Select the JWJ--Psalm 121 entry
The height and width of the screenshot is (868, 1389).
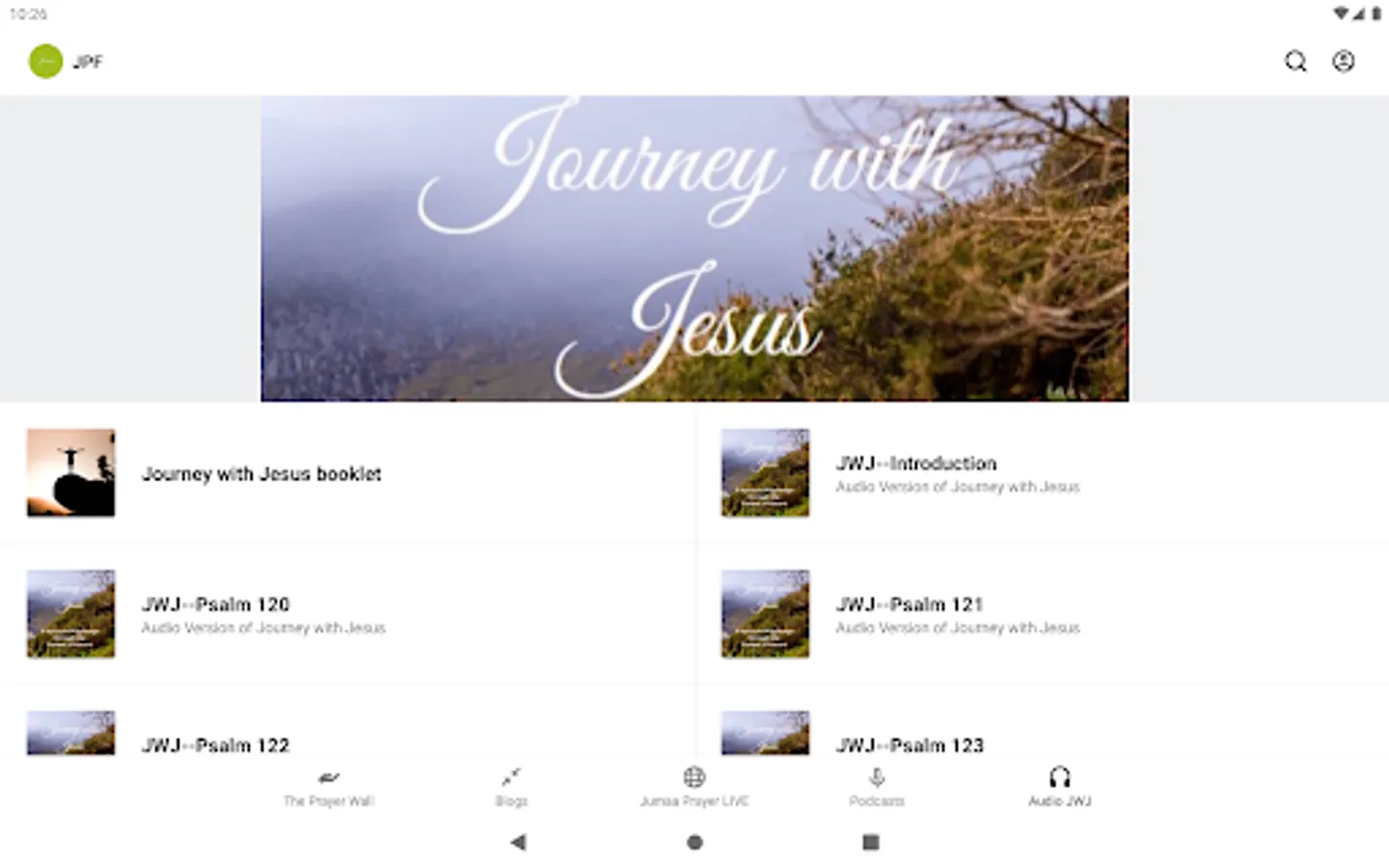coord(1043,614)
